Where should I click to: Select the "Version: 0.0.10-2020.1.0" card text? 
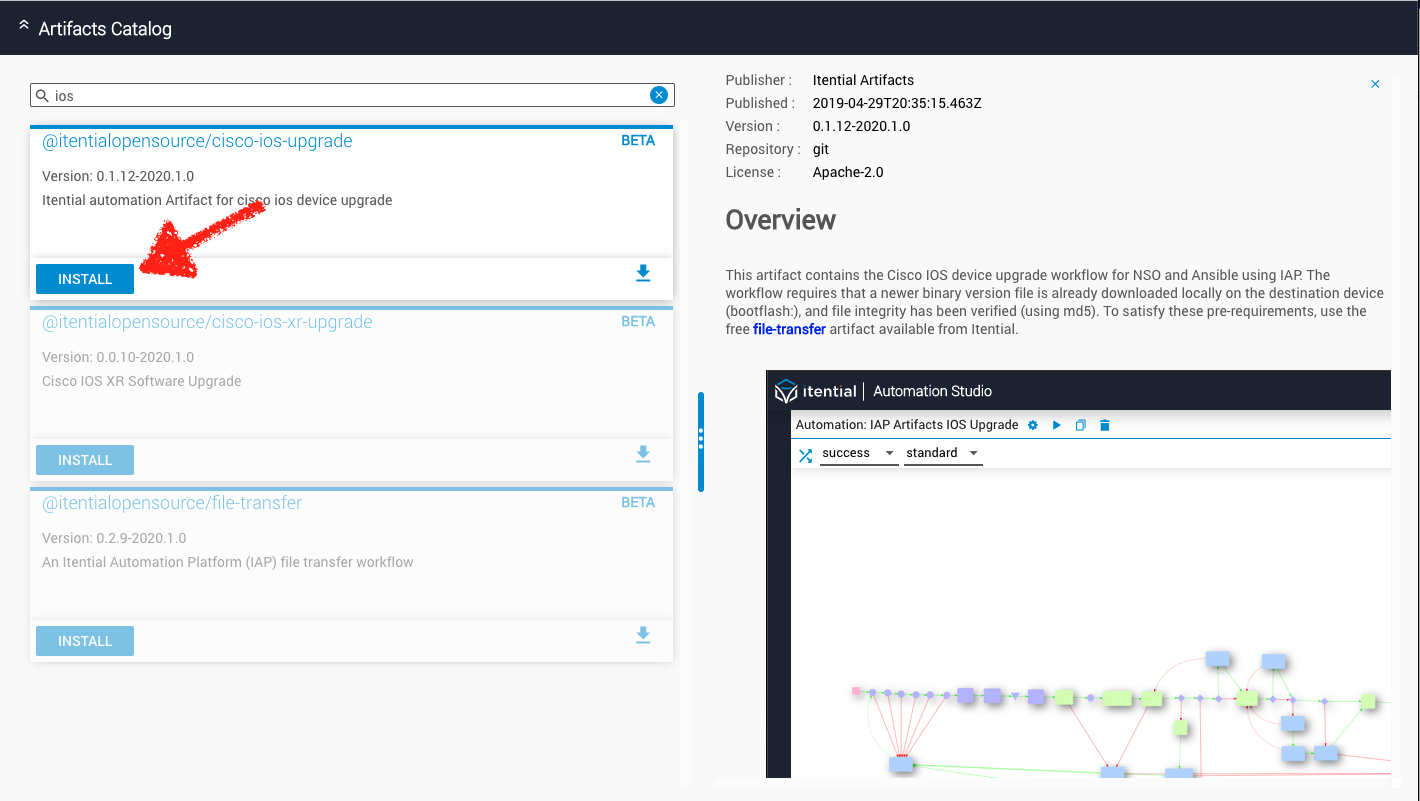118,357
